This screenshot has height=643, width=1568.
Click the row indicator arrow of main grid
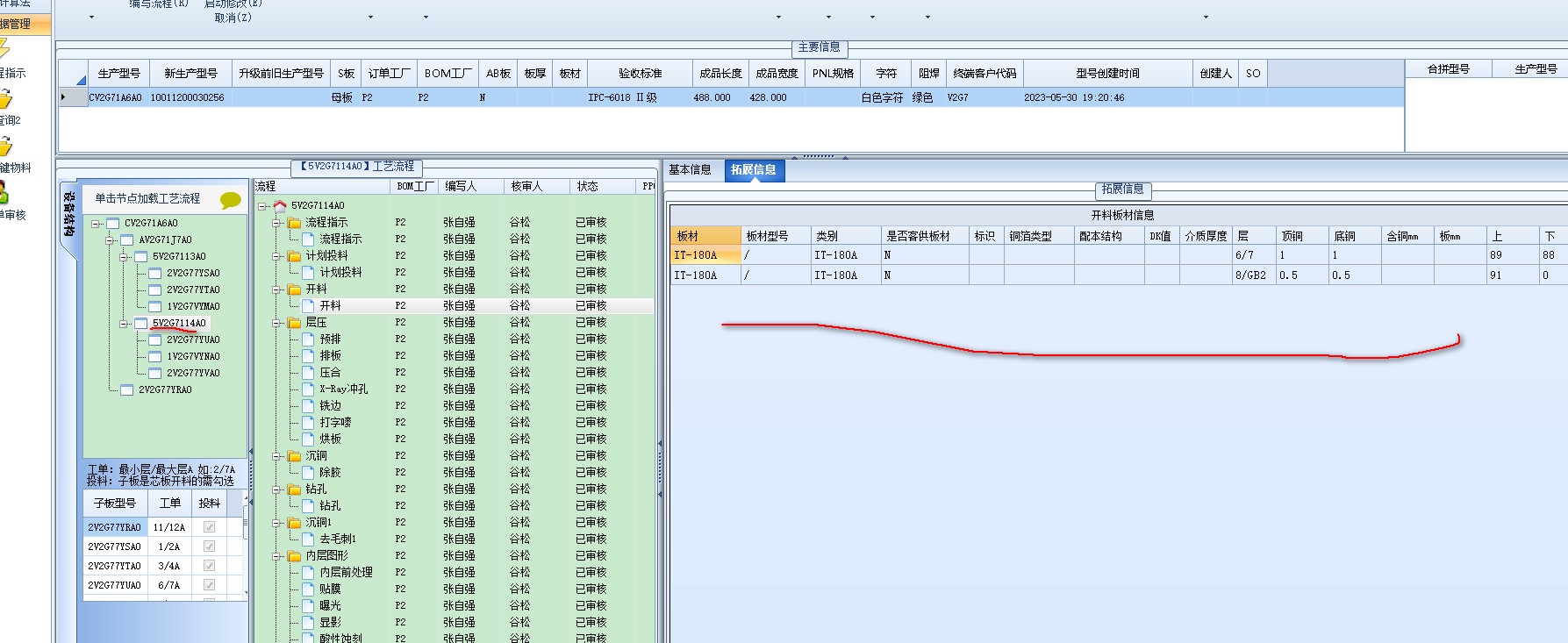point(63,97)
